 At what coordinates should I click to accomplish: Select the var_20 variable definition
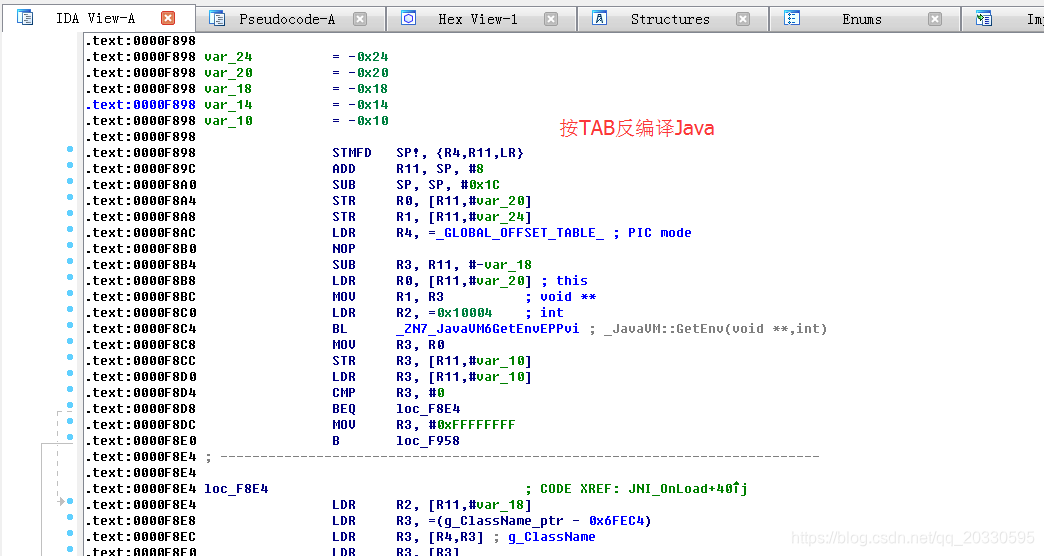pos(228,73)
